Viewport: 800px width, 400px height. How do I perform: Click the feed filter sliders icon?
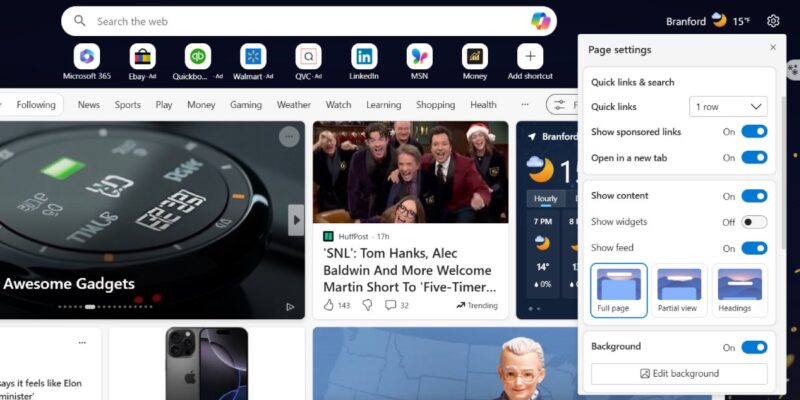click(560, 105)
